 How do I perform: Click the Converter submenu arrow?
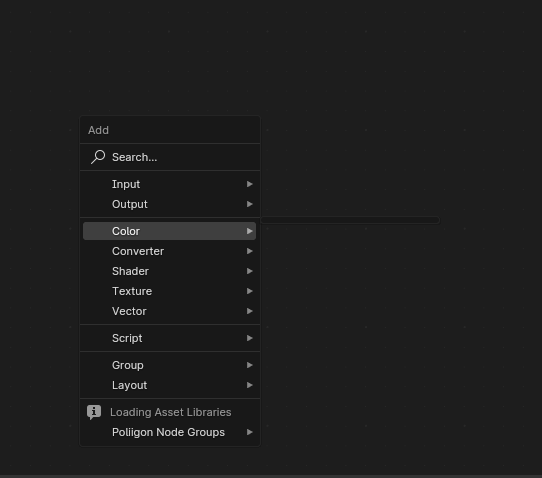[250, 251]
